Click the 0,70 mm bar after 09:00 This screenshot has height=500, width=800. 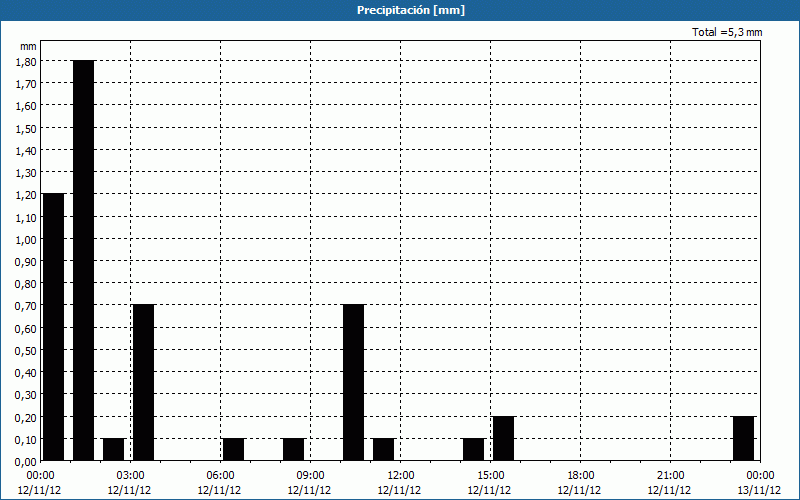354,383
